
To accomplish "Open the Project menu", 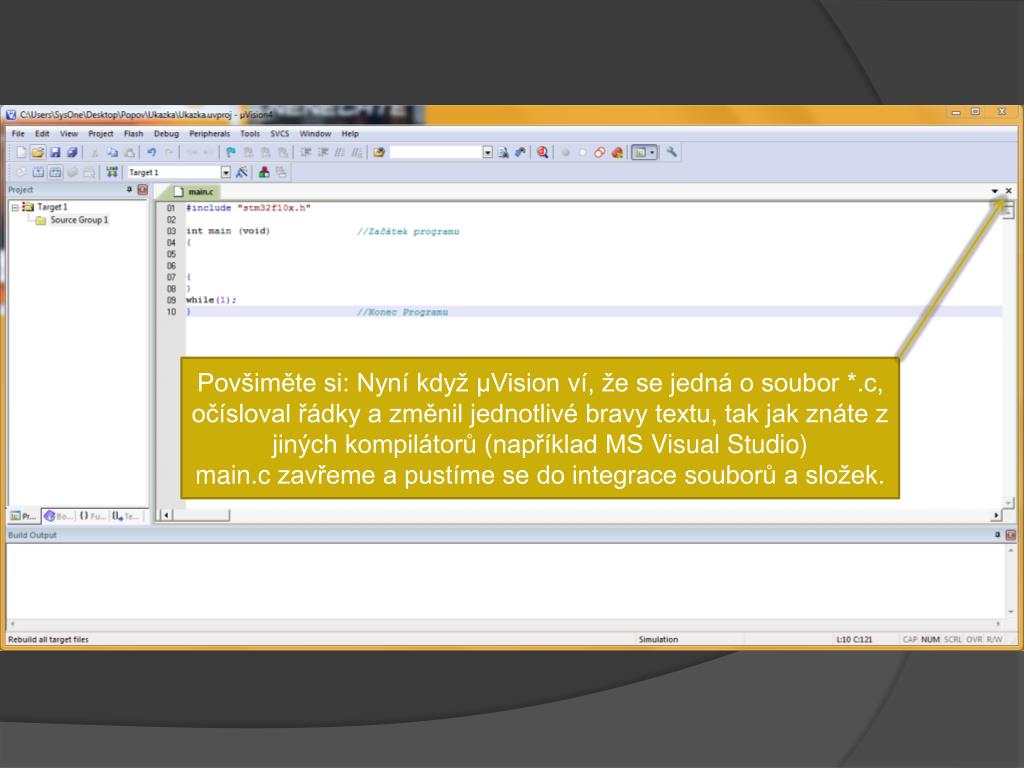I will [101, 133].
